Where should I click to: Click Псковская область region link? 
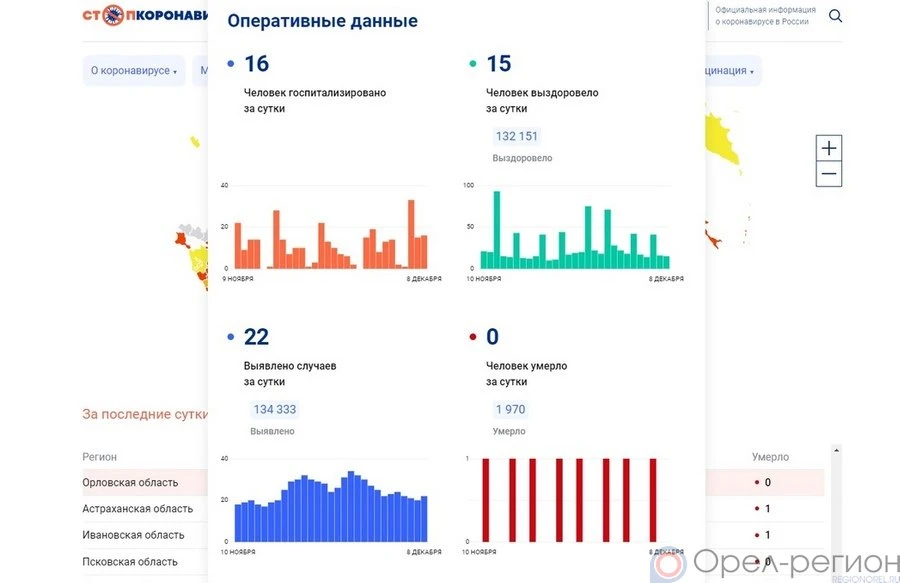[130, 561]
